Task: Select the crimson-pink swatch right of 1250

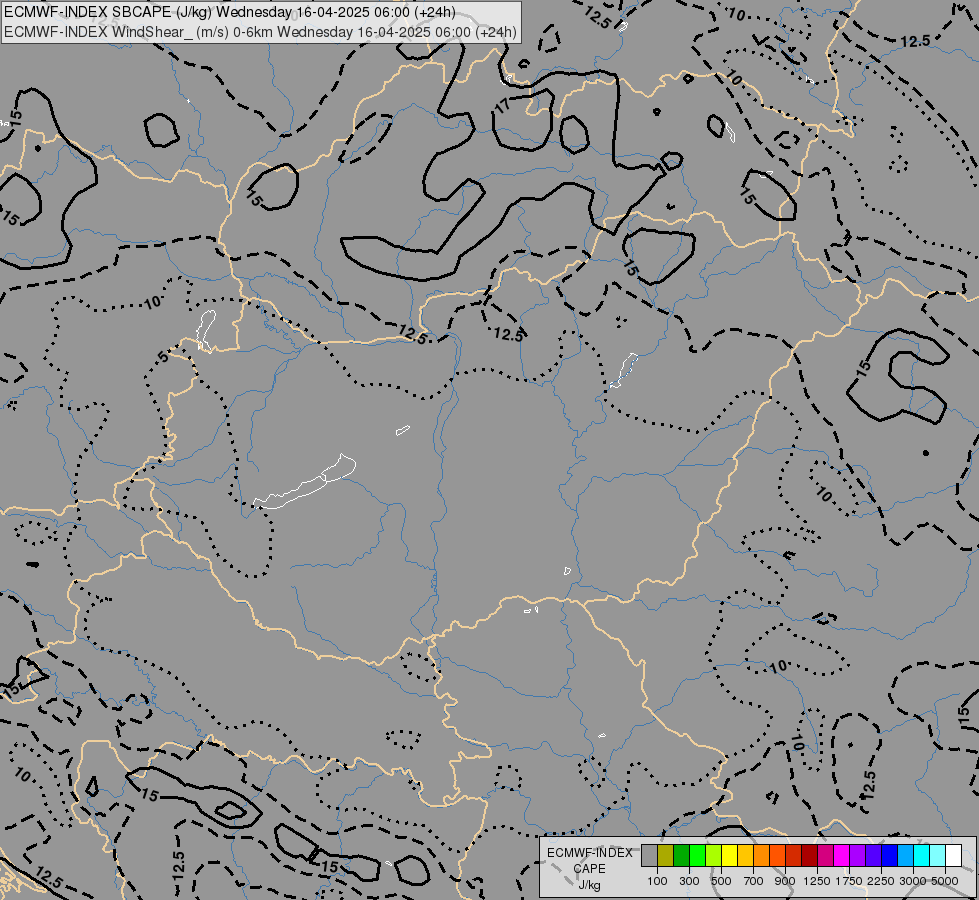Action: click(x=825, y=856)
